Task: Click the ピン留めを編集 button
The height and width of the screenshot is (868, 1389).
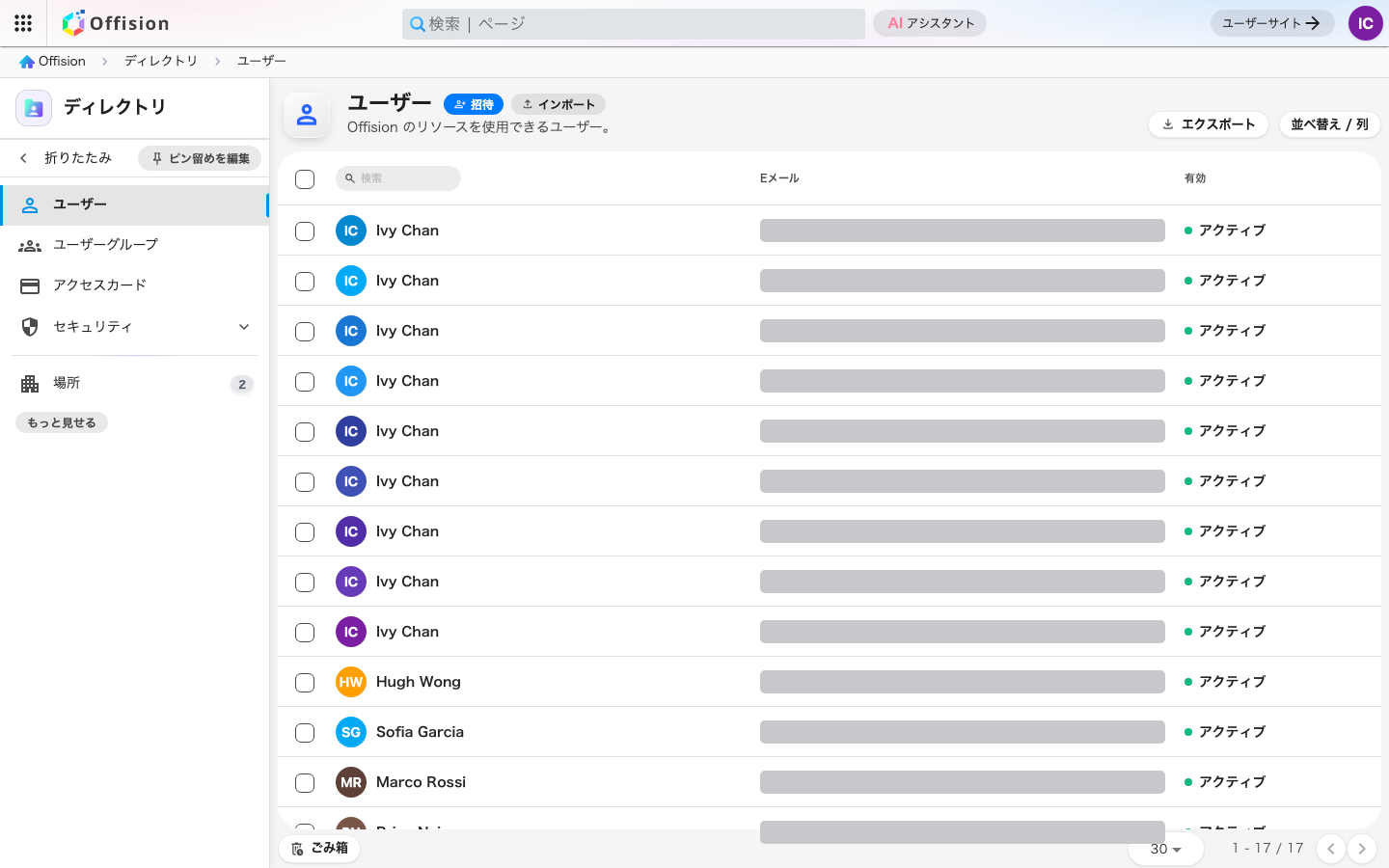Action: coord(200,158)
